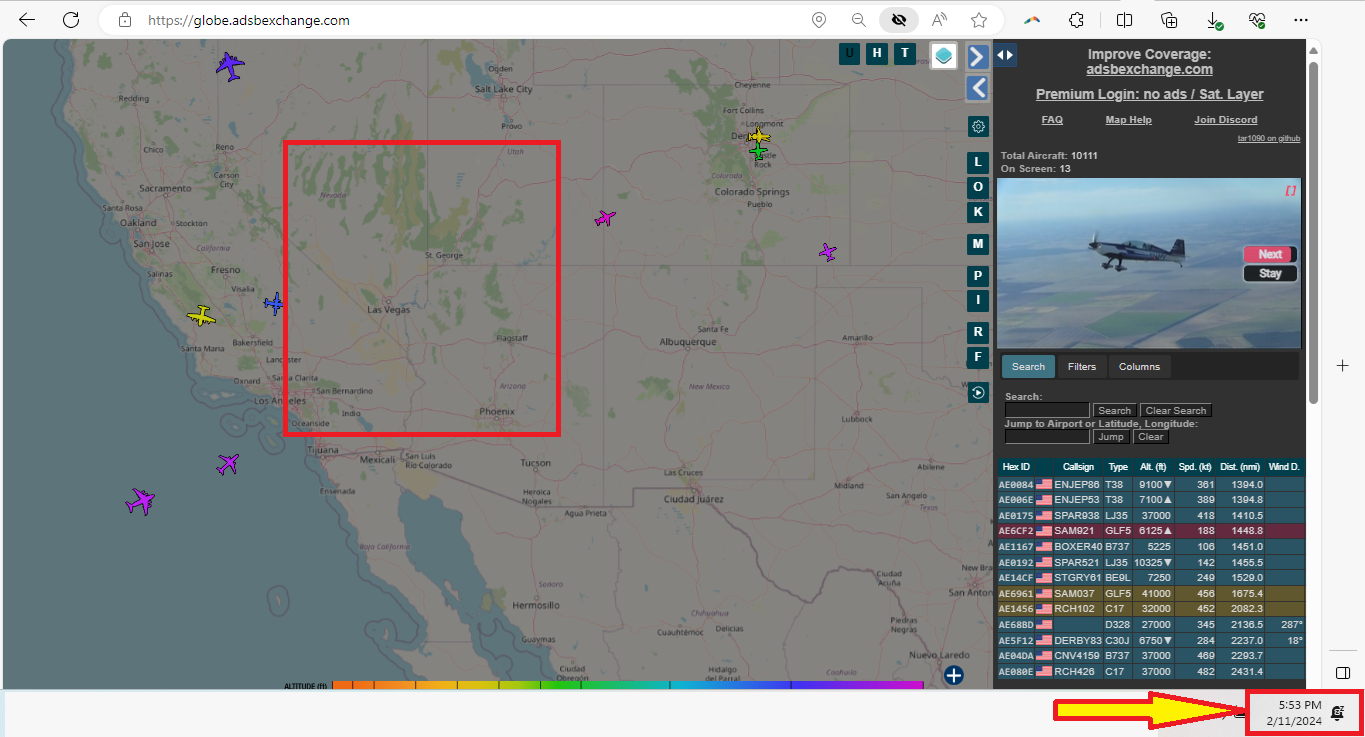This screenshot has height=737, width=1365.
Task: Switch to the Columns tab
Action: point(1139,367)
